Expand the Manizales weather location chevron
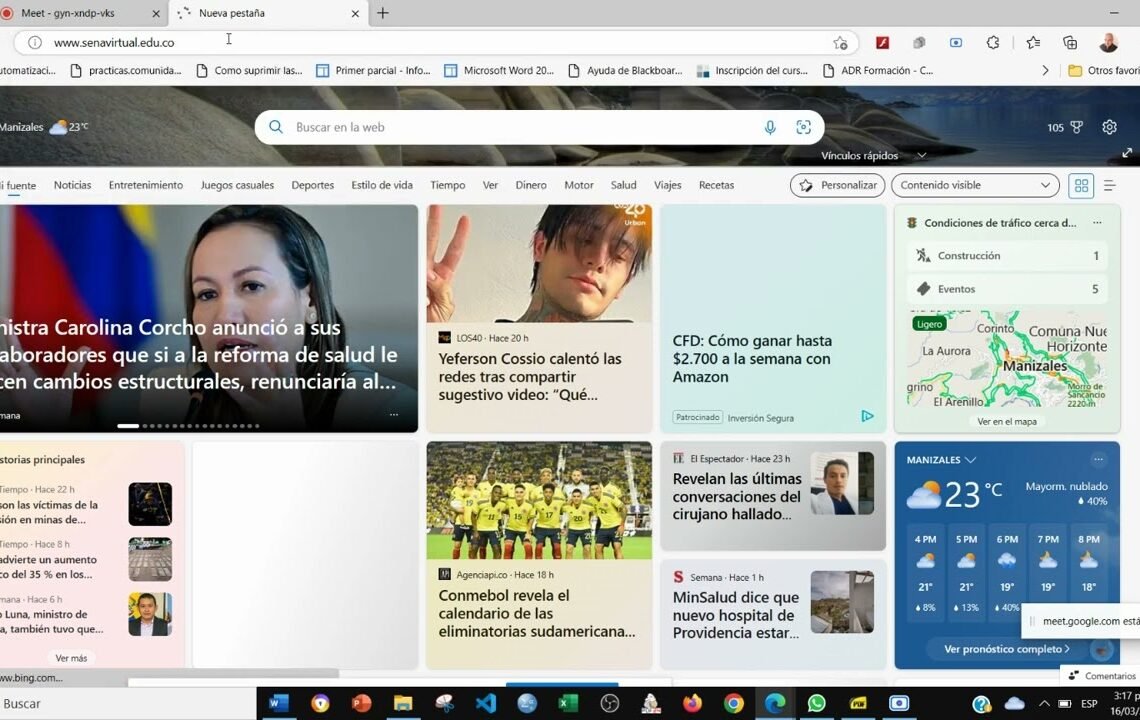 click(970, 460)
